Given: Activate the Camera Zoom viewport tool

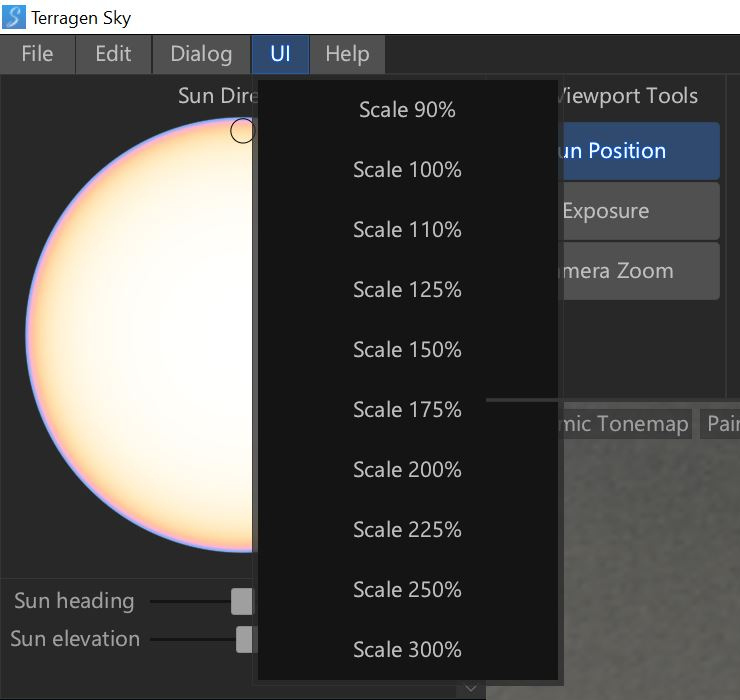Looking at the screenshot, I should (641, 271).
